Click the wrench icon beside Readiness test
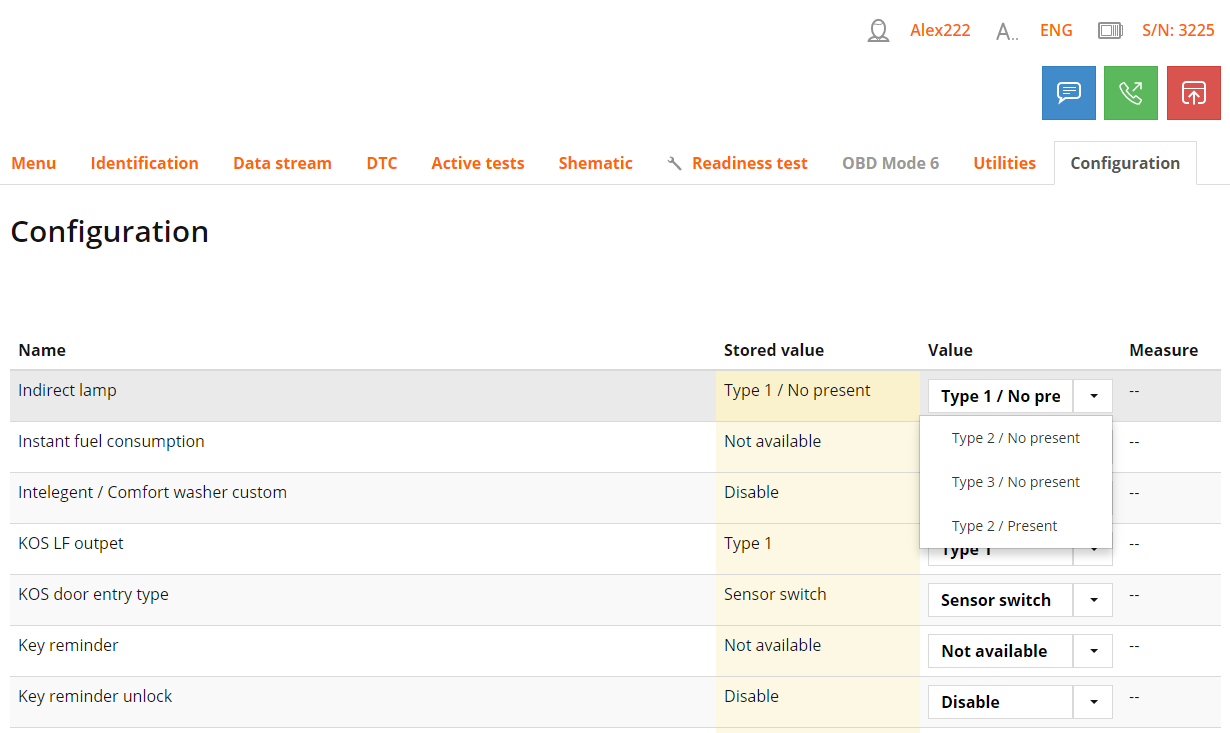1230x733 pixels. click(x=674, y=163)
